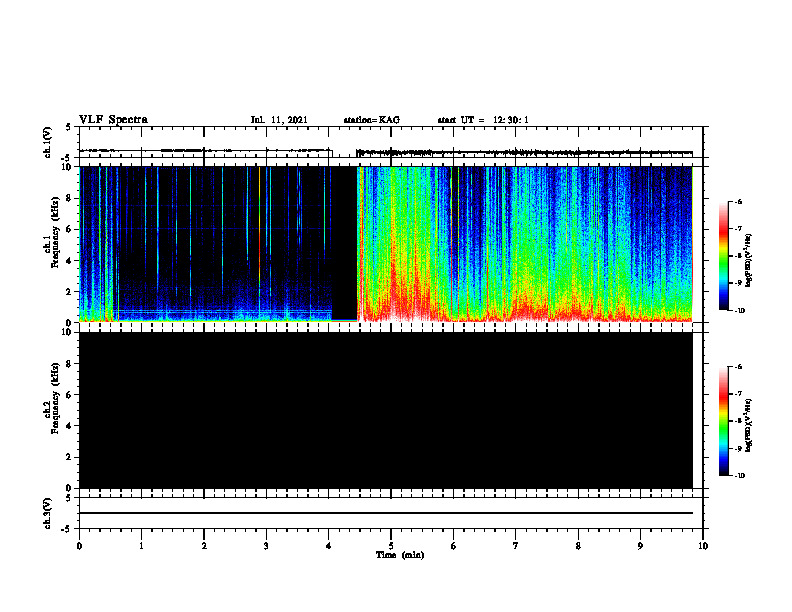This screenshot has width=792, height=612.
Task: Click the time axis tick label "9"
Action: tap(640, 546)
